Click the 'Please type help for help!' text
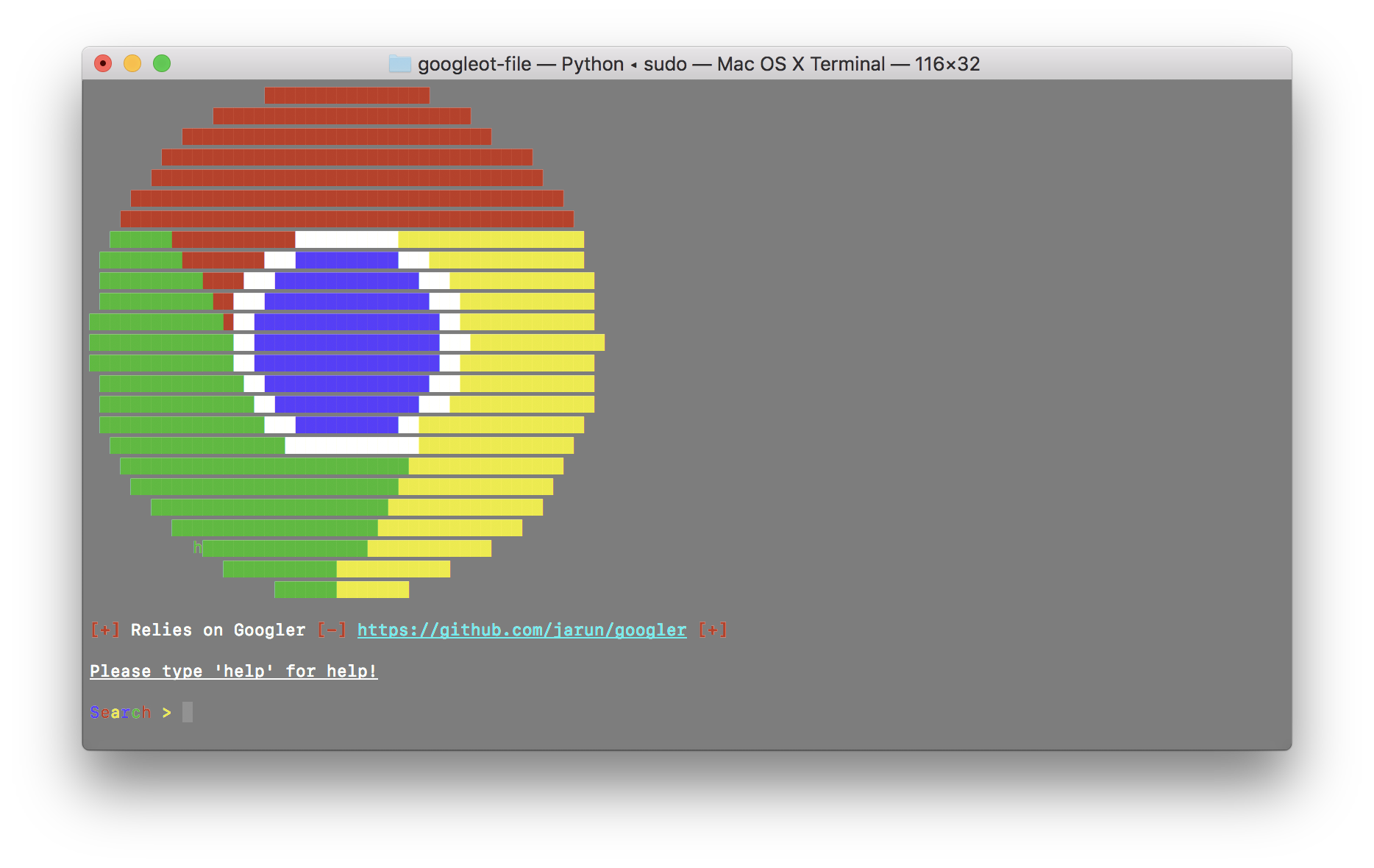Viewport: 1374px width, 868px height. [x=234, y=672]
